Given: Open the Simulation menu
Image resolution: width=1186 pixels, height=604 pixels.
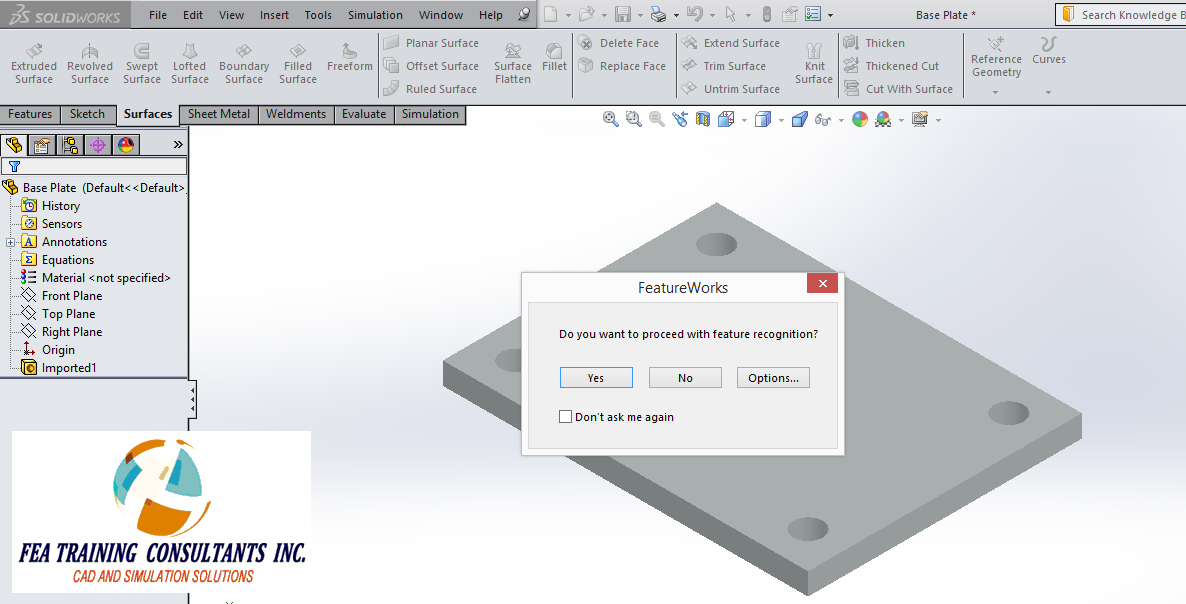Looking at the screenshot, I should click(375, 14).
